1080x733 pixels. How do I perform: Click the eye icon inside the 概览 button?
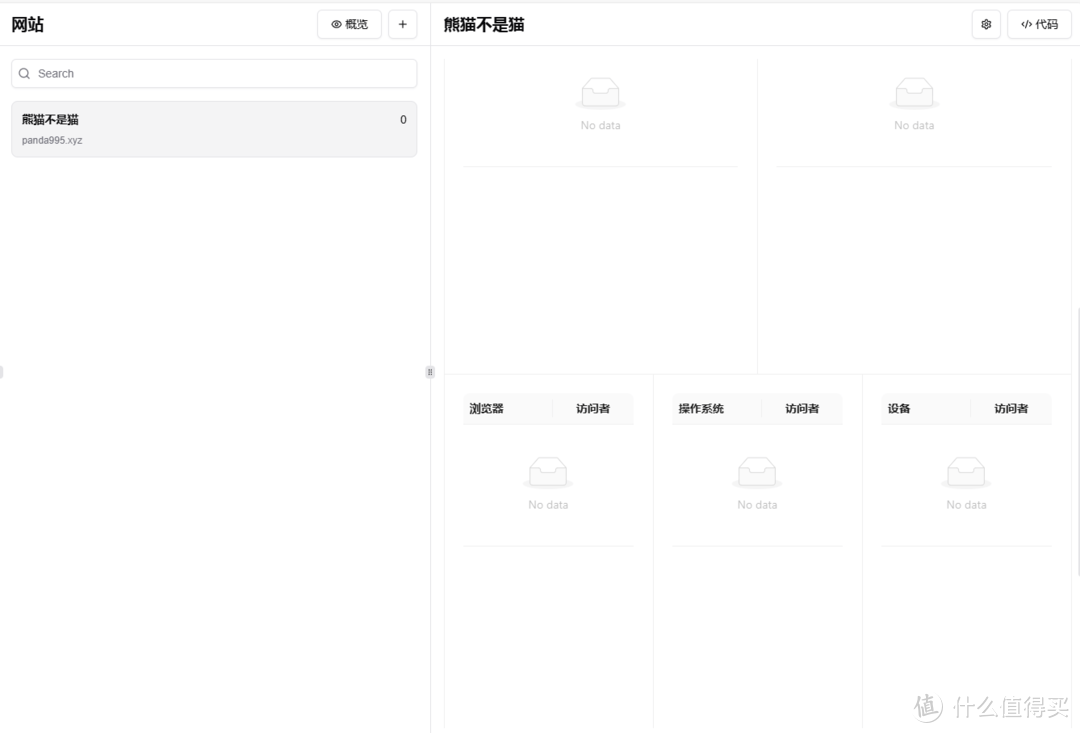pyautogui.click(x=335, y=24)
